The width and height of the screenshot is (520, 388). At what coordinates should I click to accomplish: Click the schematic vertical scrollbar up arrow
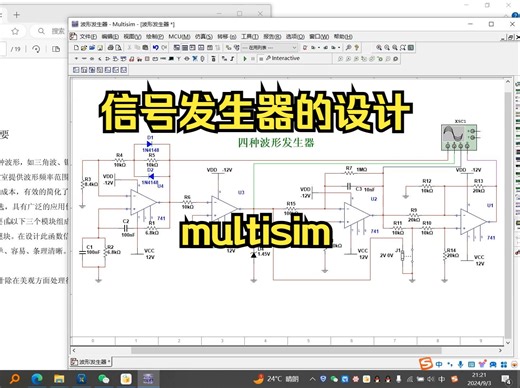pos(508,82)
